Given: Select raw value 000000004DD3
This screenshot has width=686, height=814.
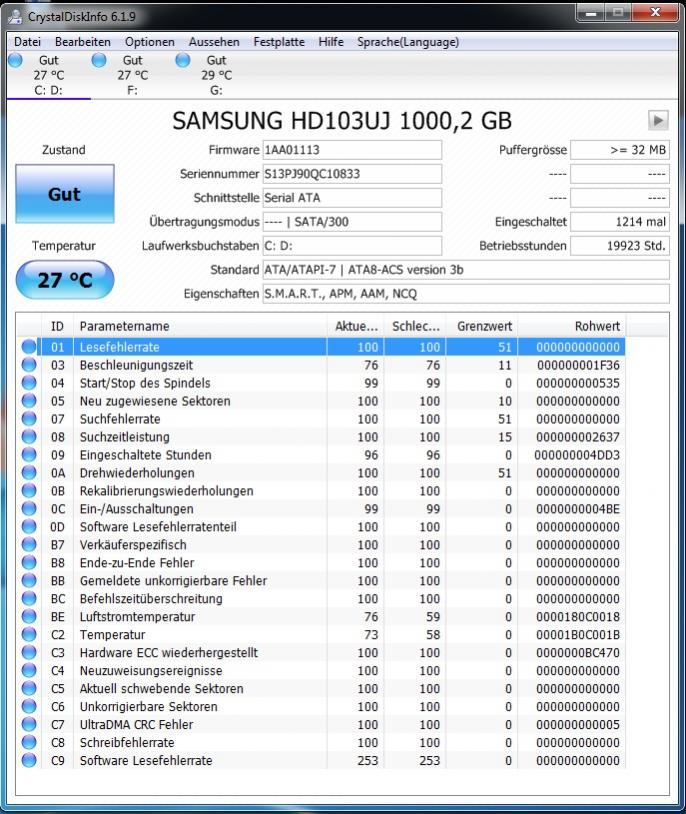Looking at the screenshot, I should 577,455.
